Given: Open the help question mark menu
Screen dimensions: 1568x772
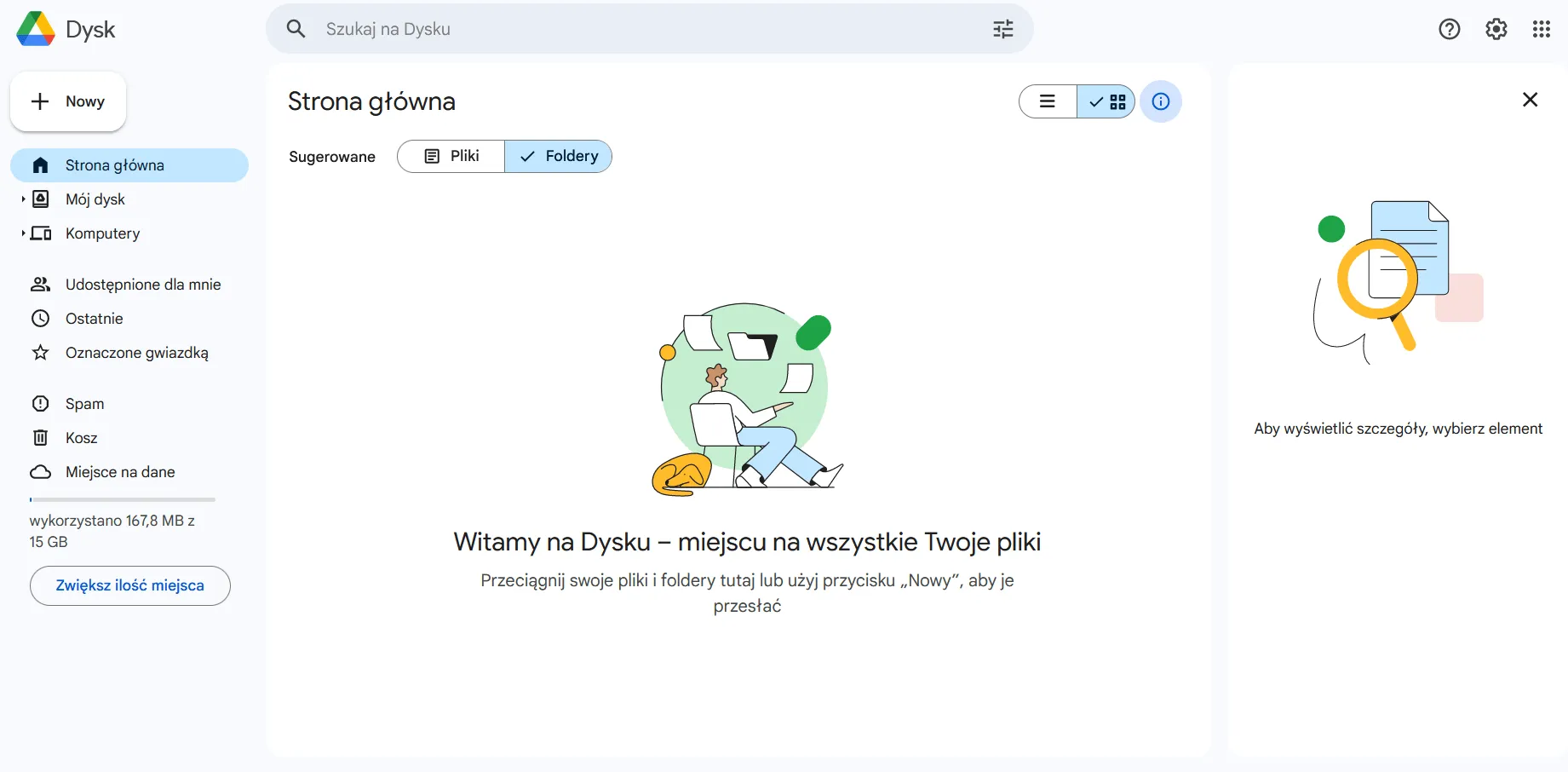Looking at the screenshot, I should click(1450, 29).
